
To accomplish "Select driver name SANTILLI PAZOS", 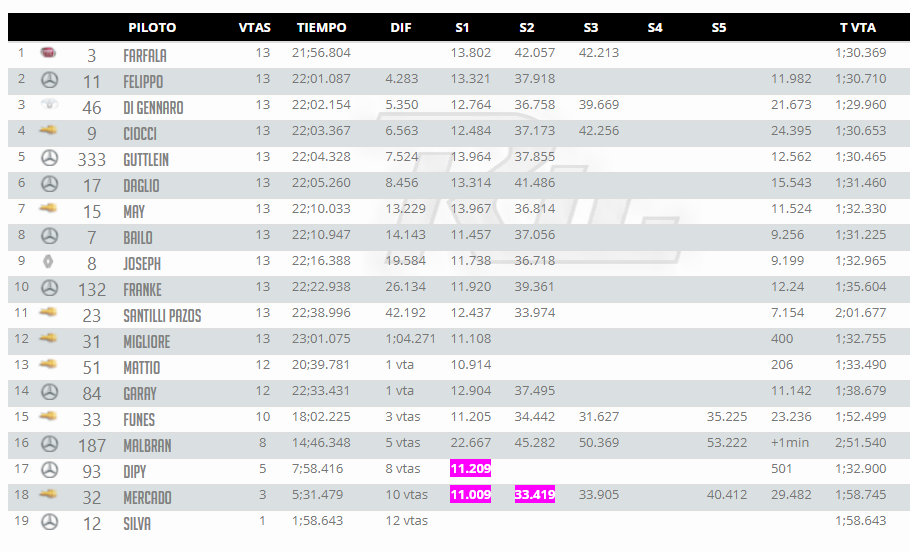I will point(162,316).
